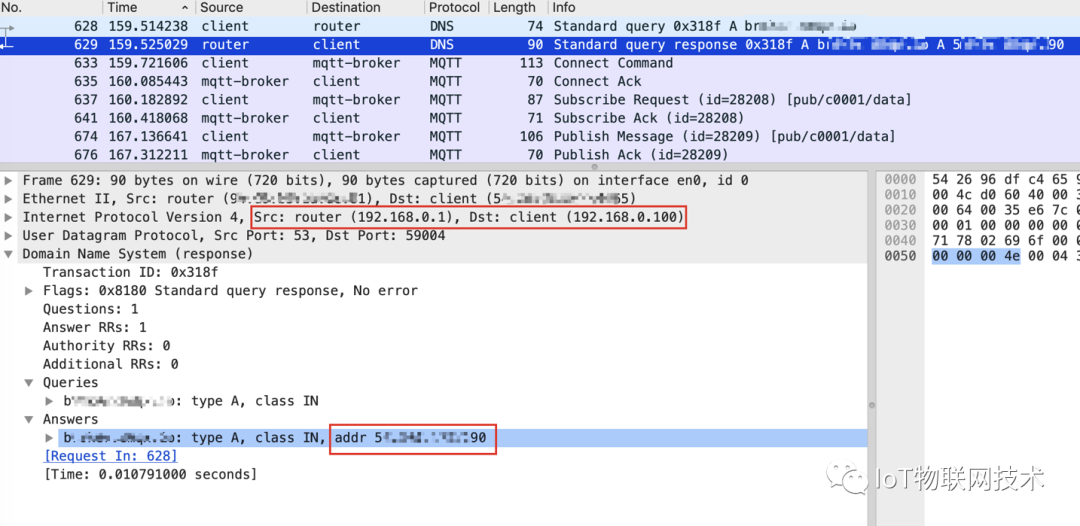
Task: Expand the Ethernet II section
Action: (9, 199)
